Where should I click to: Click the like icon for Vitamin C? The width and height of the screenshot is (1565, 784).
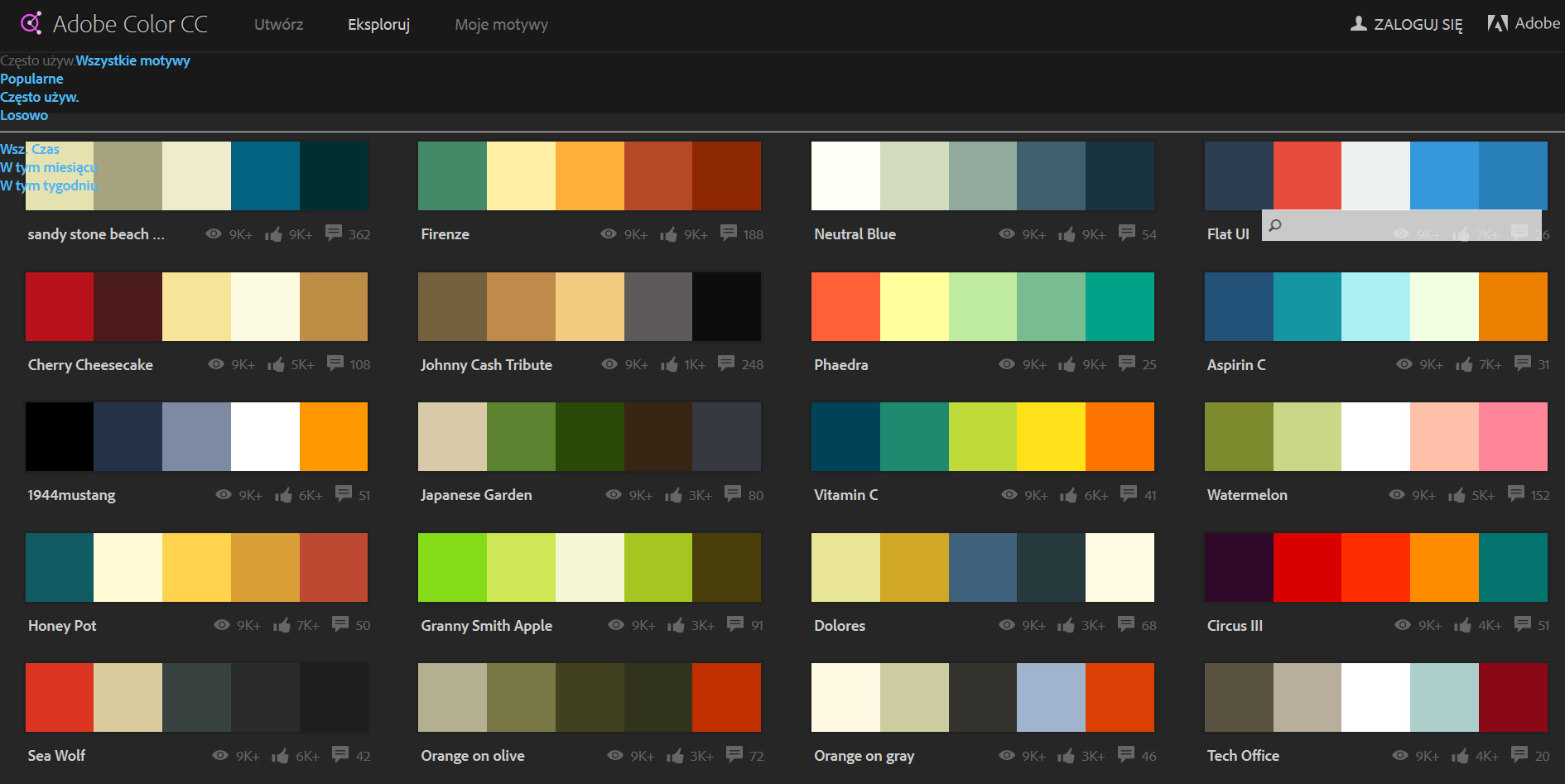(1068, 495)
